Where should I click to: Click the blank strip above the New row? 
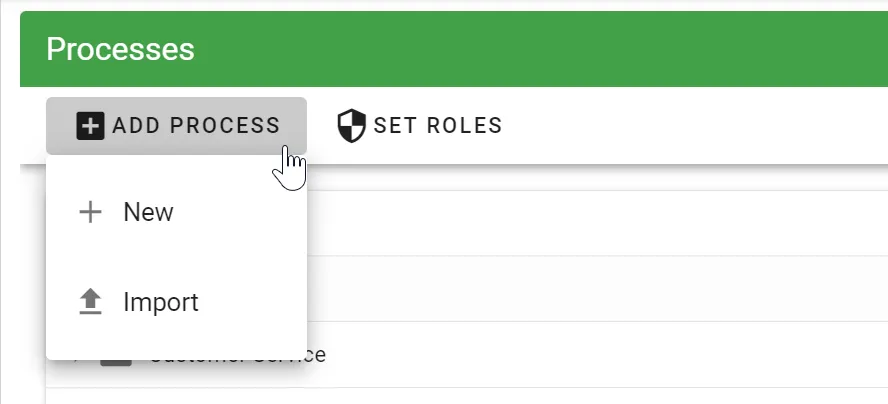[x=600, y=177]
